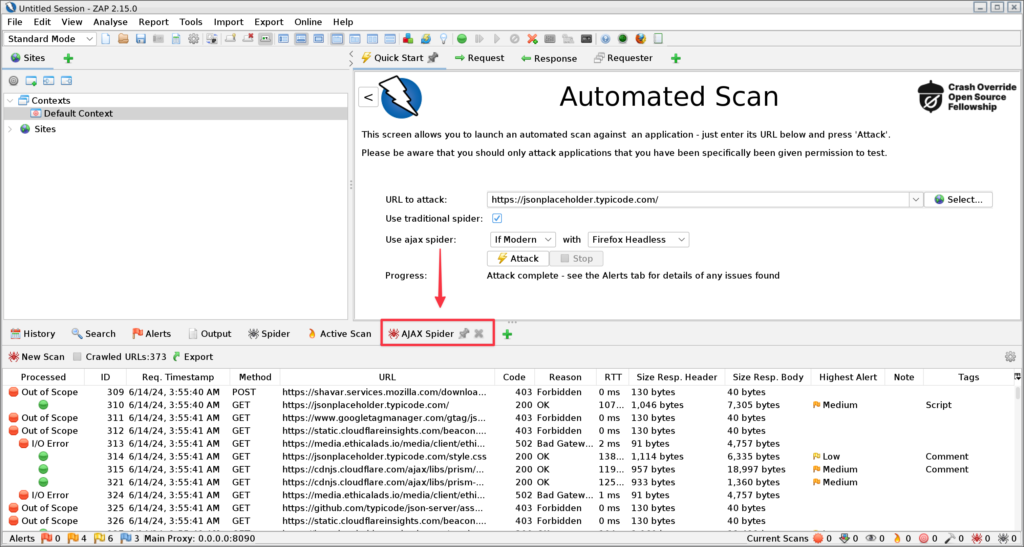
Task: Open the Tools menu
Action: [191, 22]
